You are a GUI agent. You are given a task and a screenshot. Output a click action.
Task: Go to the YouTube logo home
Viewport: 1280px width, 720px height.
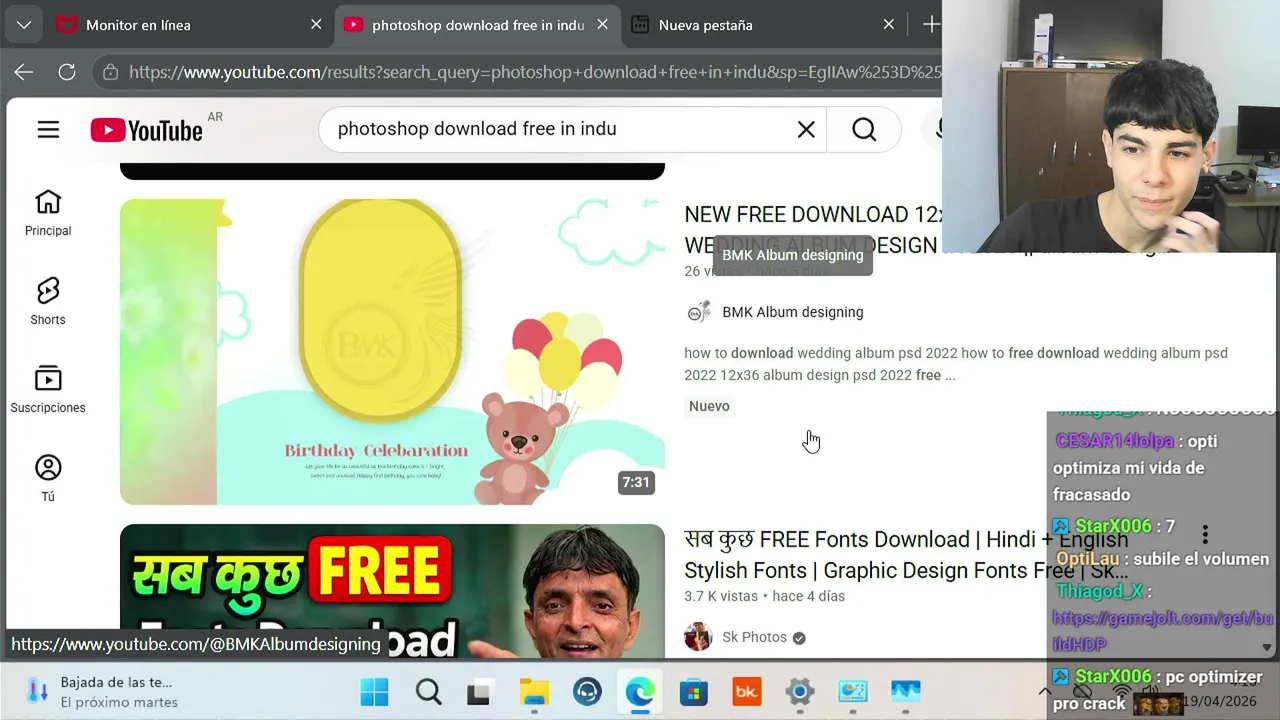point(146,130)
